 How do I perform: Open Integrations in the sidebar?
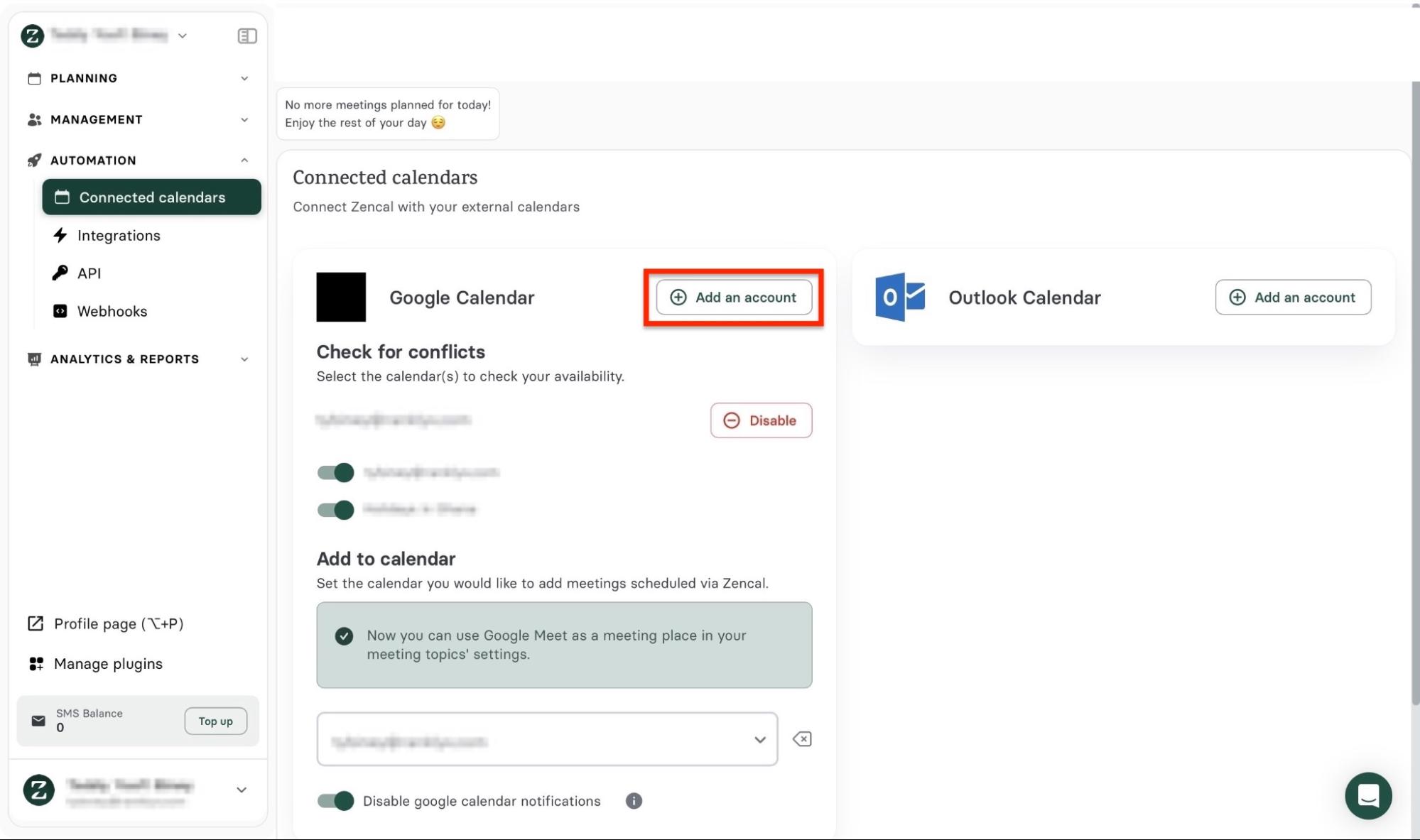pyautogui.click(x=119, y=236)
